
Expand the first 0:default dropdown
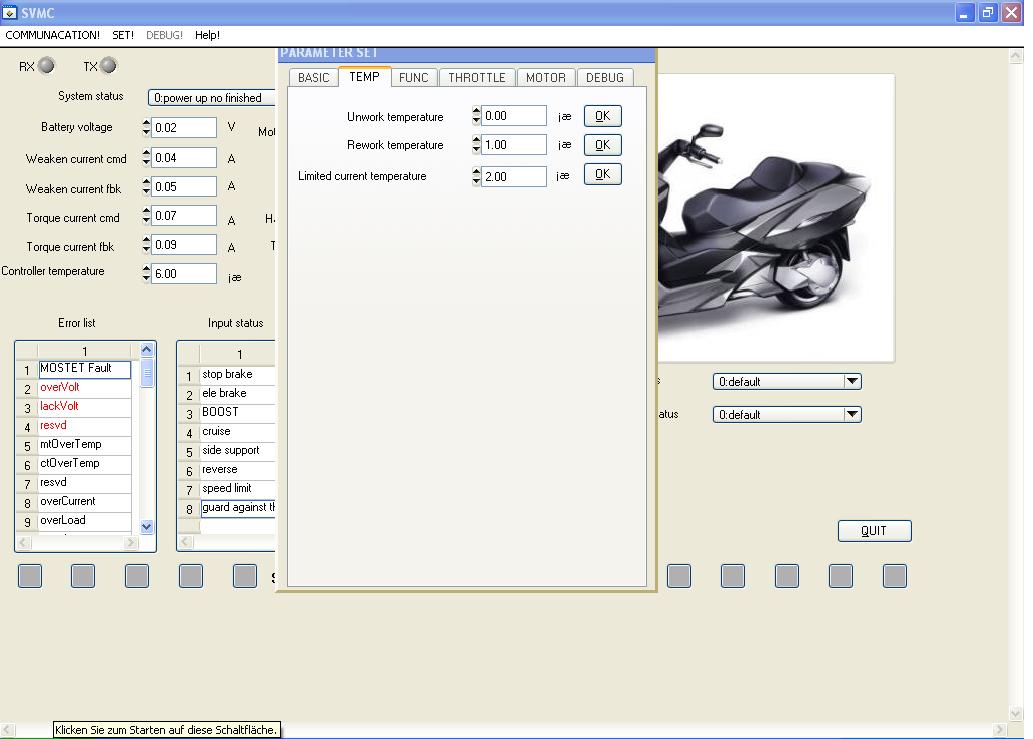(x=851, y=381)
